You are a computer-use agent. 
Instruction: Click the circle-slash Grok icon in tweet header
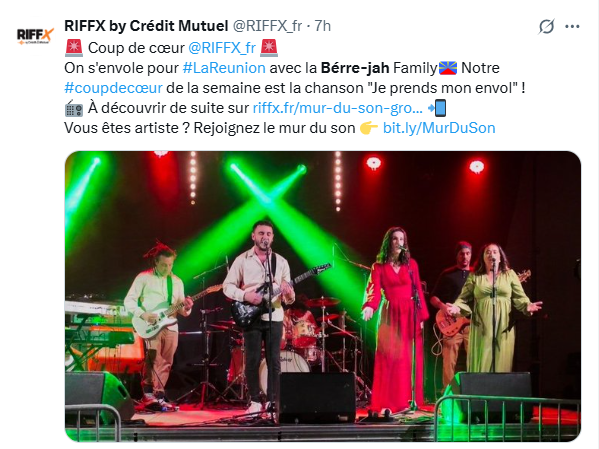click(546, 27)
